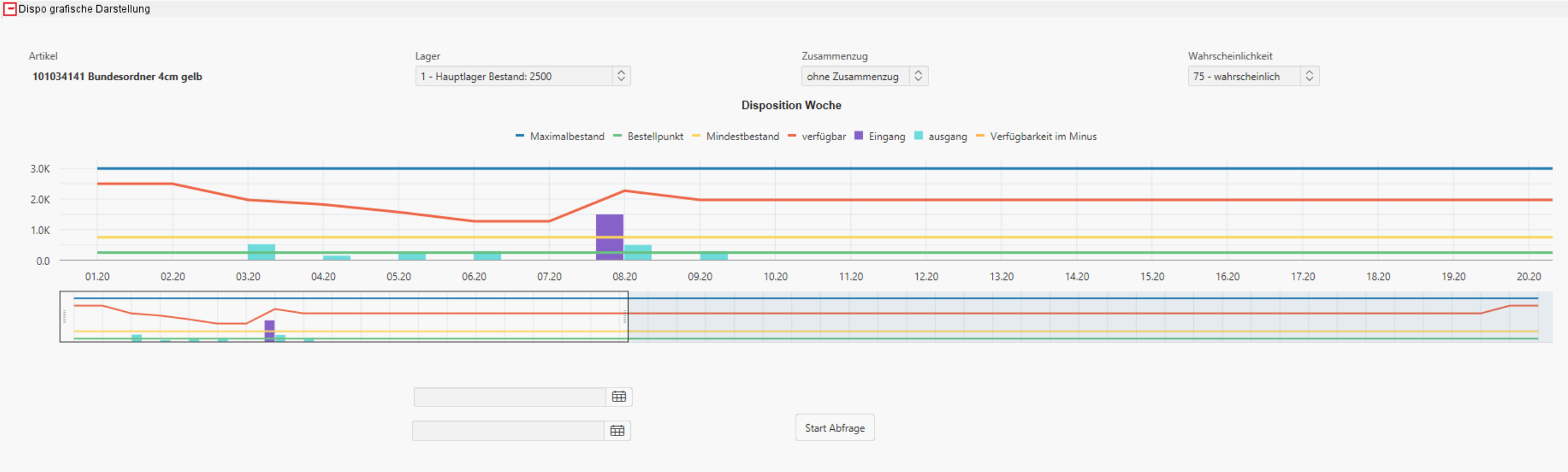Click the Start Abfrage button
The width and height of the screenshot is (1568, 472).
coord(834,428)
